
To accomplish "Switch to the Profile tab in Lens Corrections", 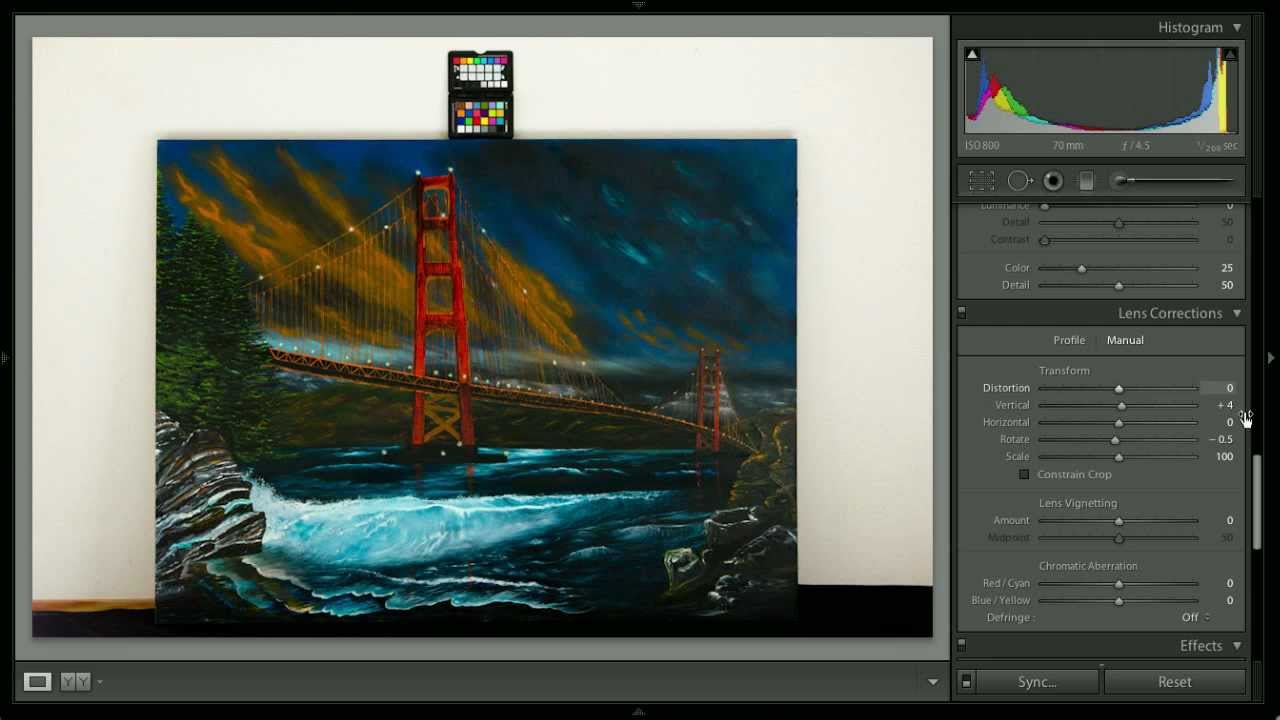I will 1069,340.
